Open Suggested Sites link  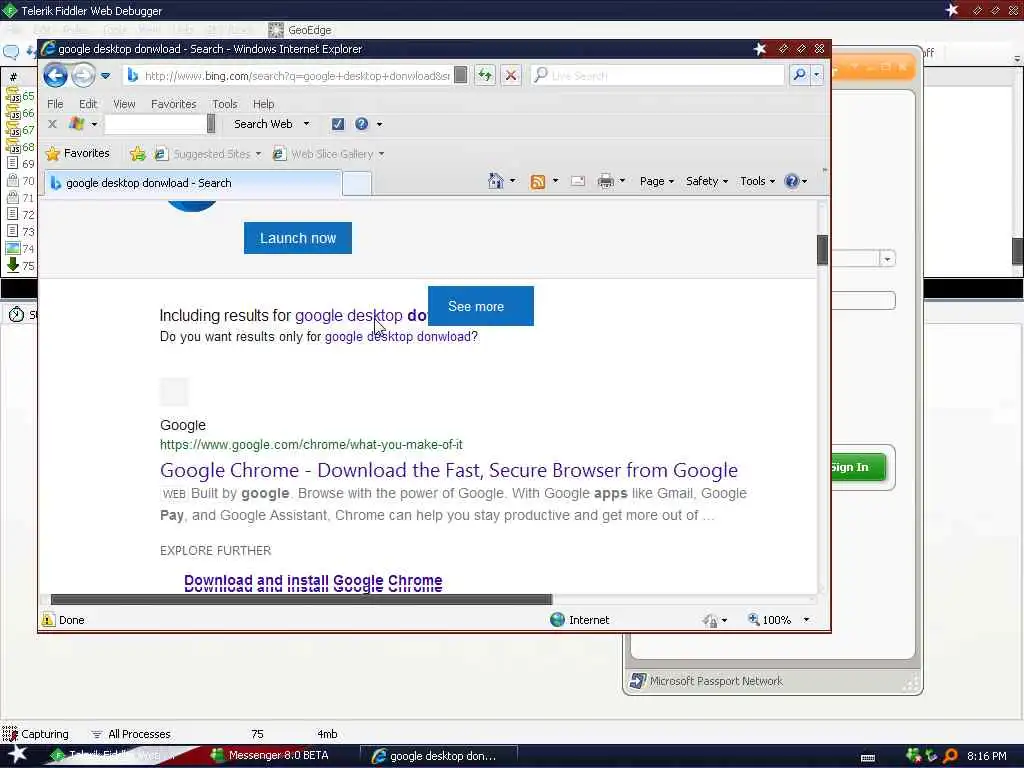pyautogui.click(x=207, y=154)
